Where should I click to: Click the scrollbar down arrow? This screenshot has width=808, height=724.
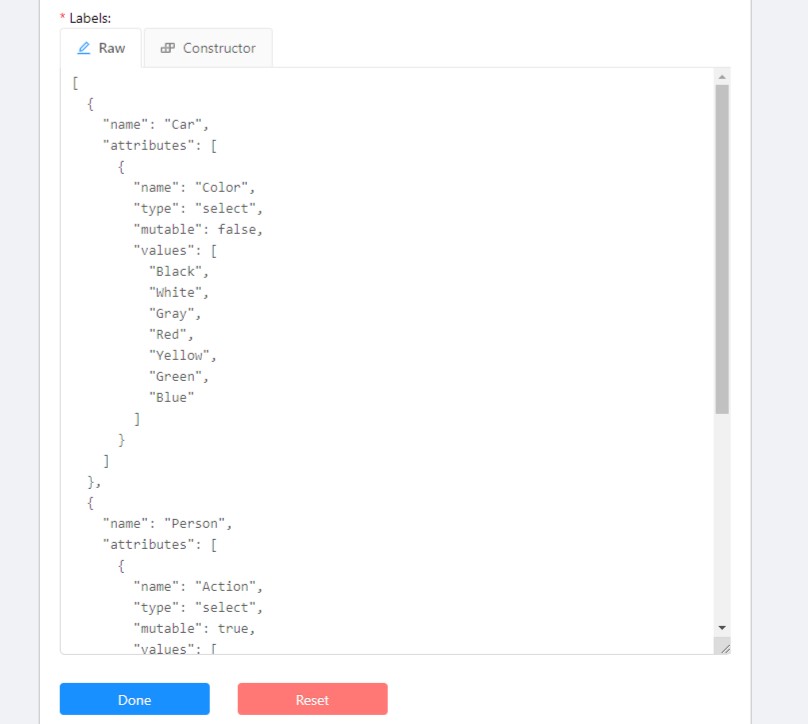click(722, 627)
